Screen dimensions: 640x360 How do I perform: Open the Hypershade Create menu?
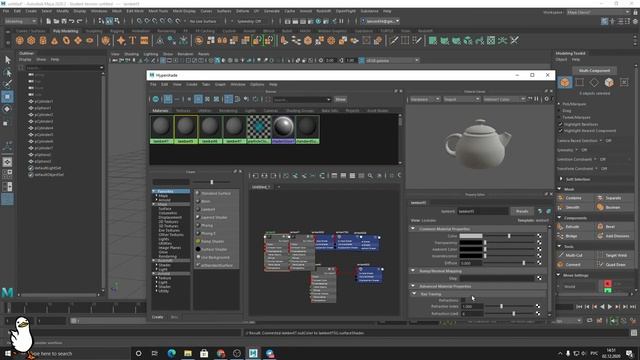(x=191, y=84)
